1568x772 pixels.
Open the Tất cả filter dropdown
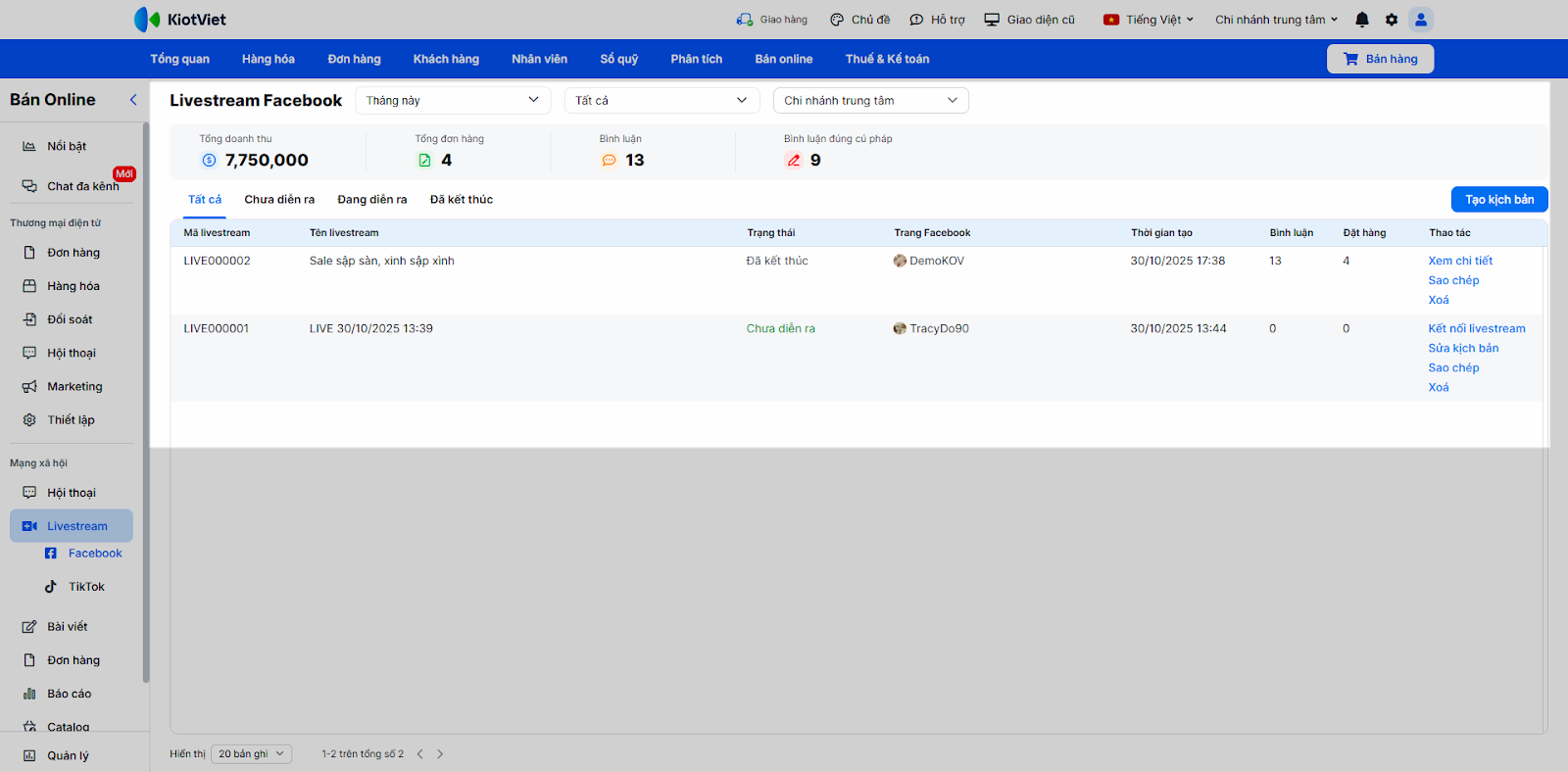click(661, 101)
